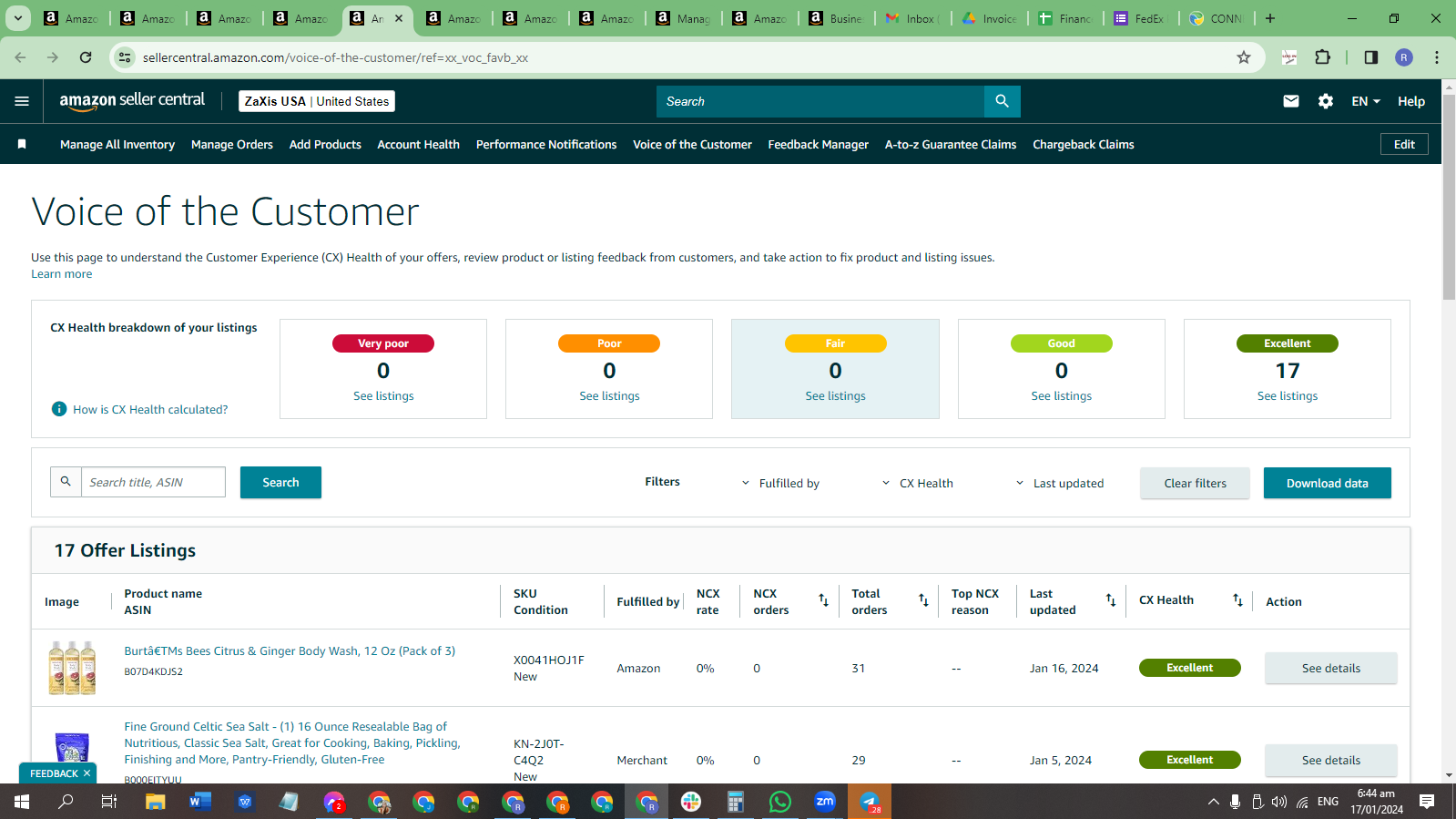The width and height of the screenshot is (1456, 819).
Task: Open Account Health
Action: pyautogui.click(x=419, y=144)
